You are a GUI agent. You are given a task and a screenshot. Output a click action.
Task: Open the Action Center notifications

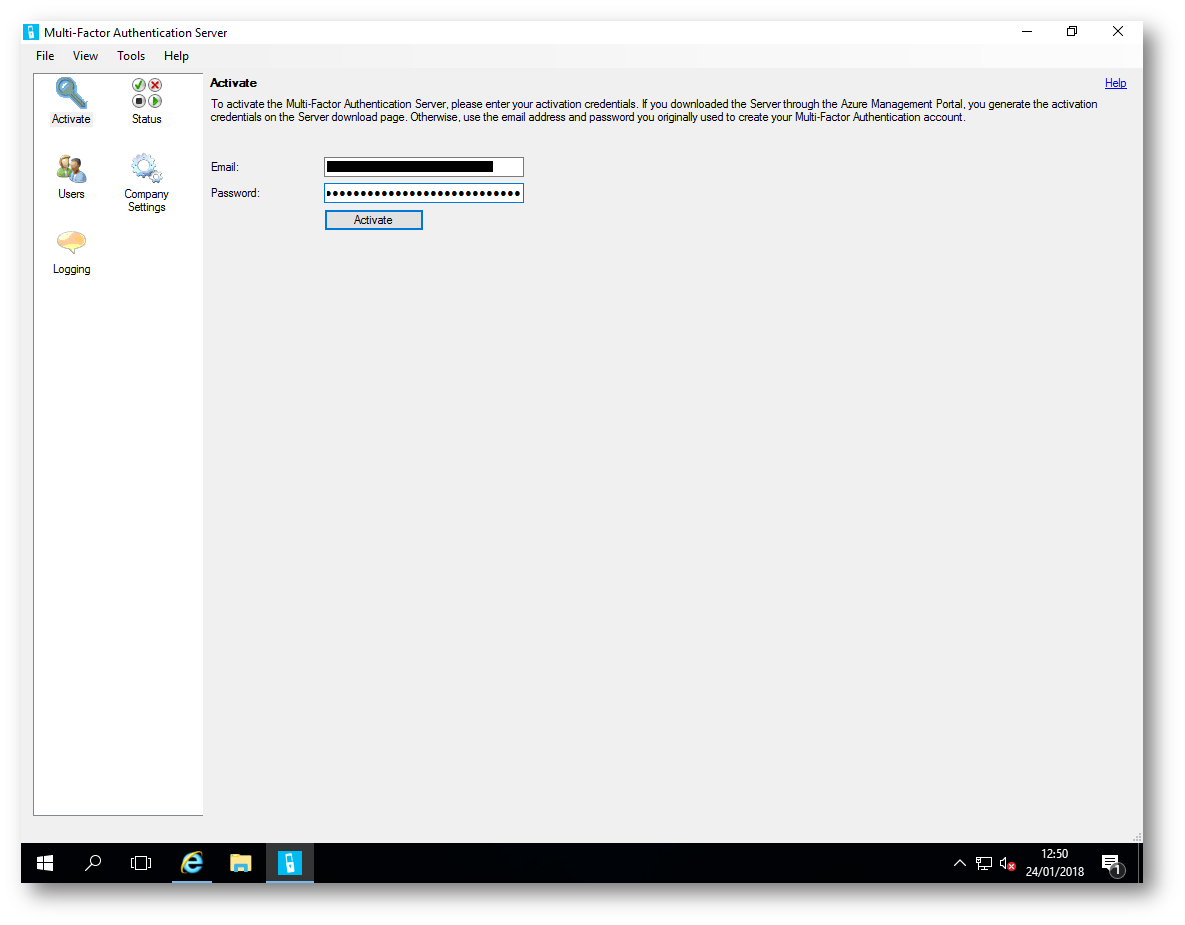click(1112, 864)
